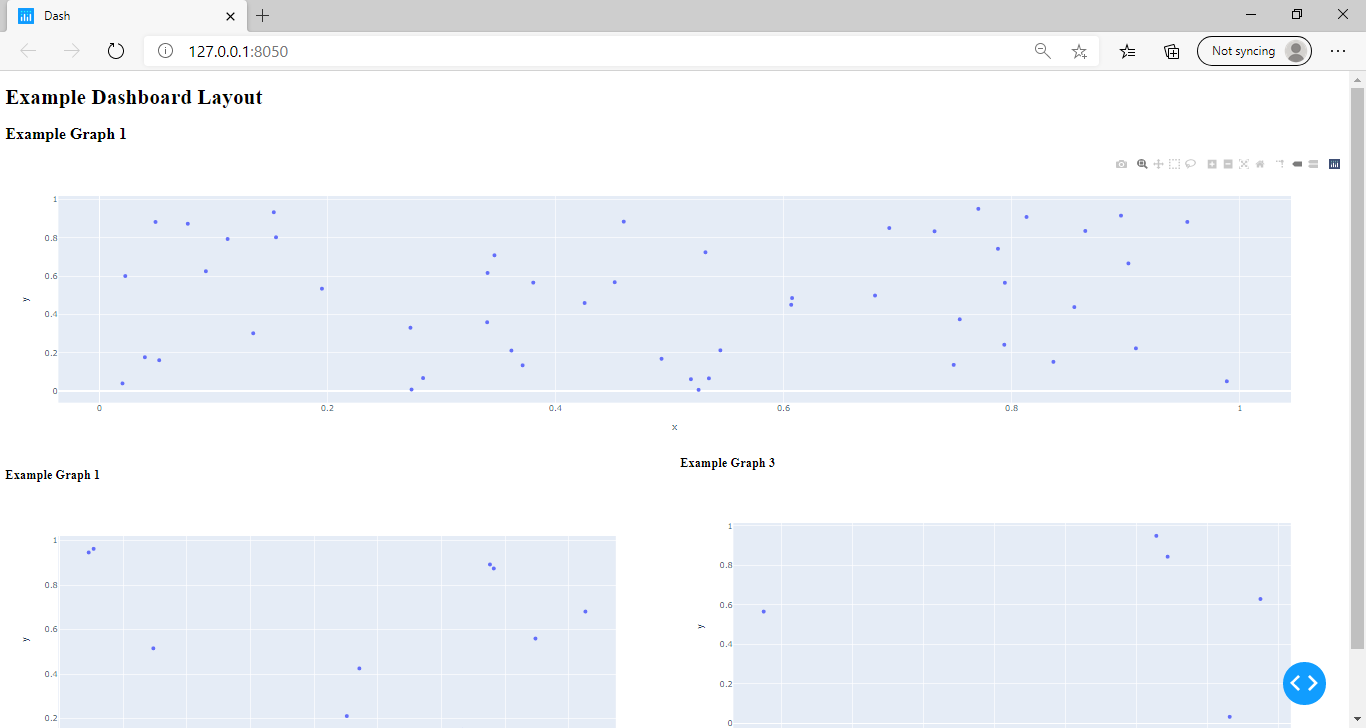Open the Not syncing profile menu
This screenshot has height=728, width=1366.
tap(1254, 51)
